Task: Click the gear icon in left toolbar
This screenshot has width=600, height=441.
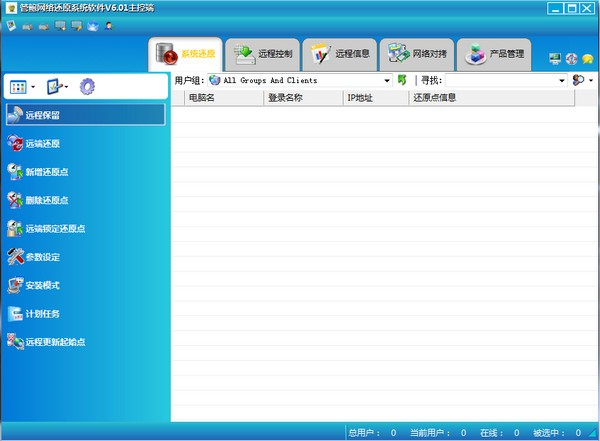Action: point(87,87)
